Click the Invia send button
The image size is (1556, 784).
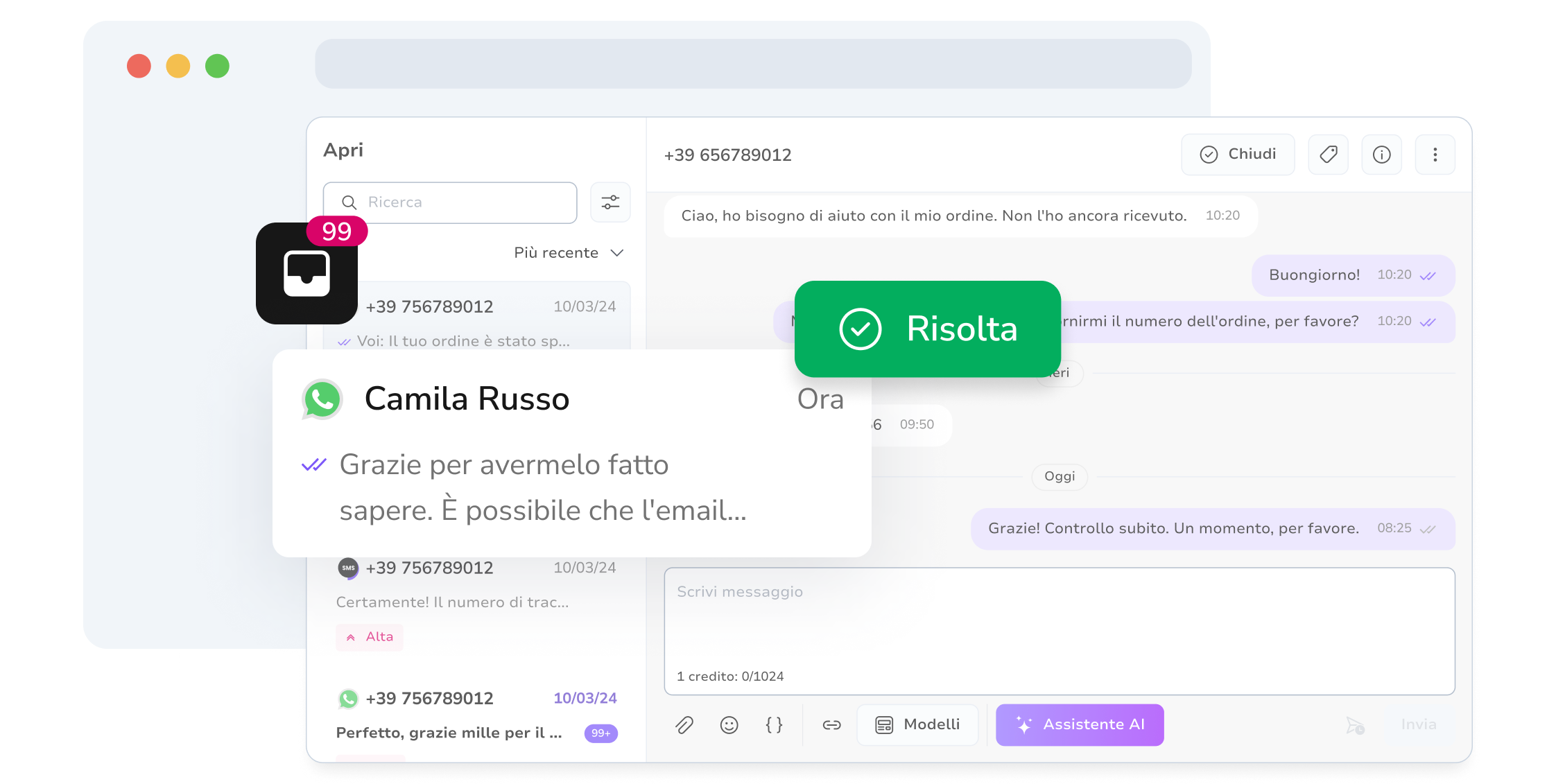click(x=1419, y=725)
